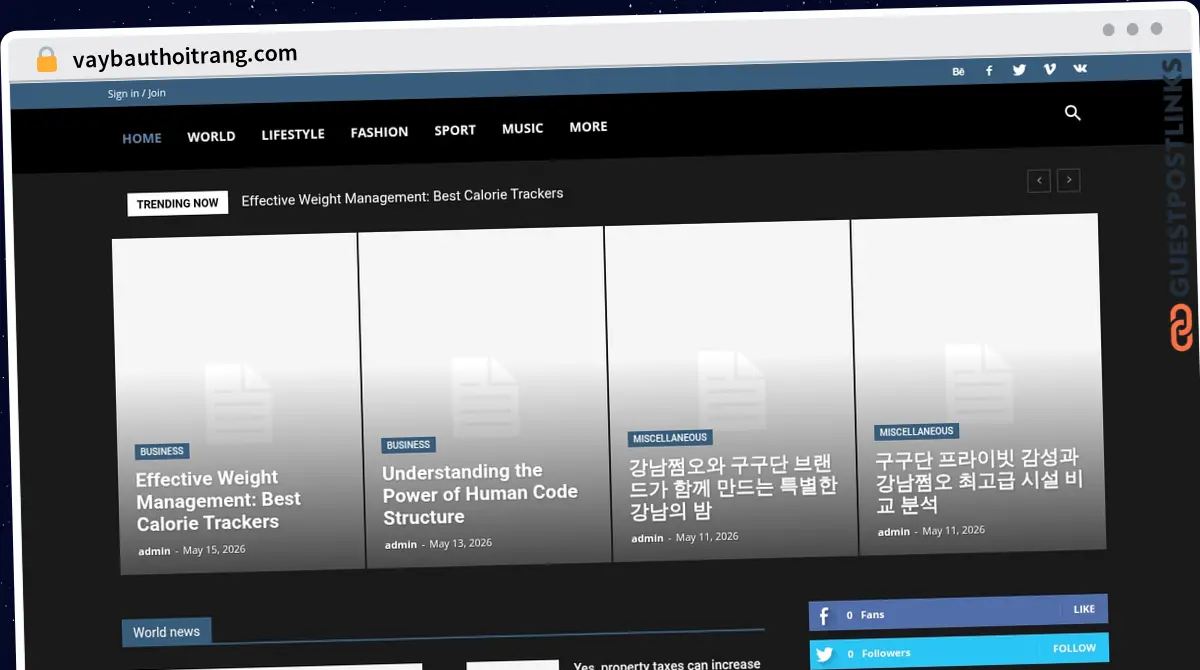Open the 구구단 프라이빗 감성과 article title
Viewport: 1200px width, 670px height.
(x=979, y=481)
